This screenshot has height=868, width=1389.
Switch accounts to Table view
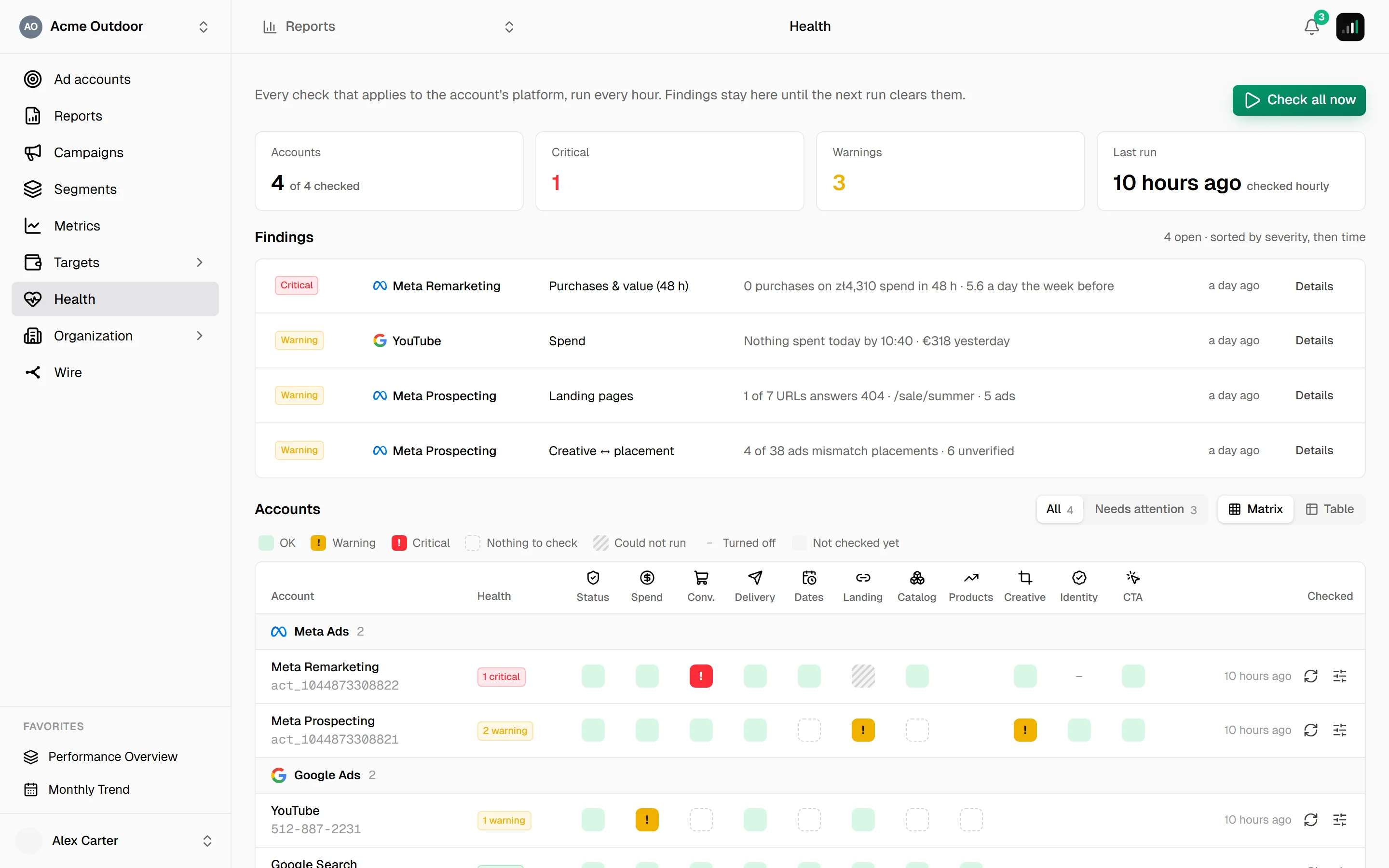1329,509
